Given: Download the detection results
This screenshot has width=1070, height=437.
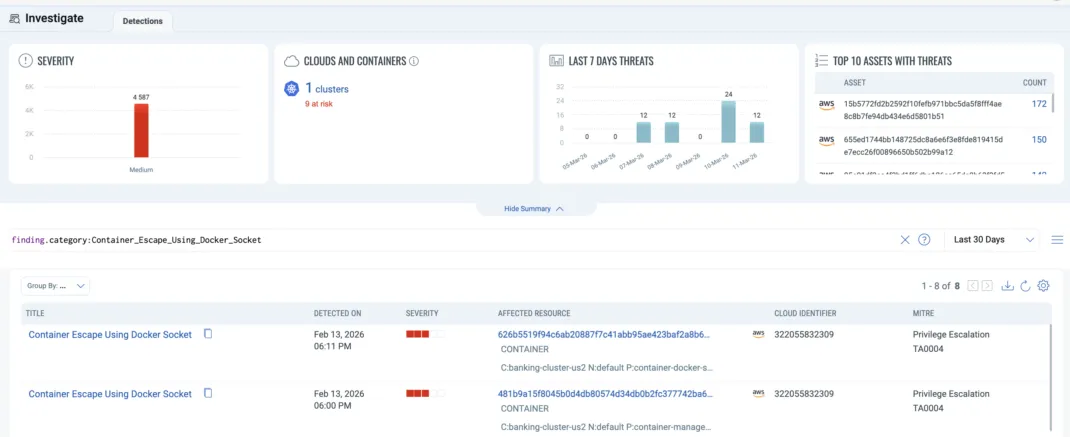Looking at the screenshot, I should [1008, 286].
